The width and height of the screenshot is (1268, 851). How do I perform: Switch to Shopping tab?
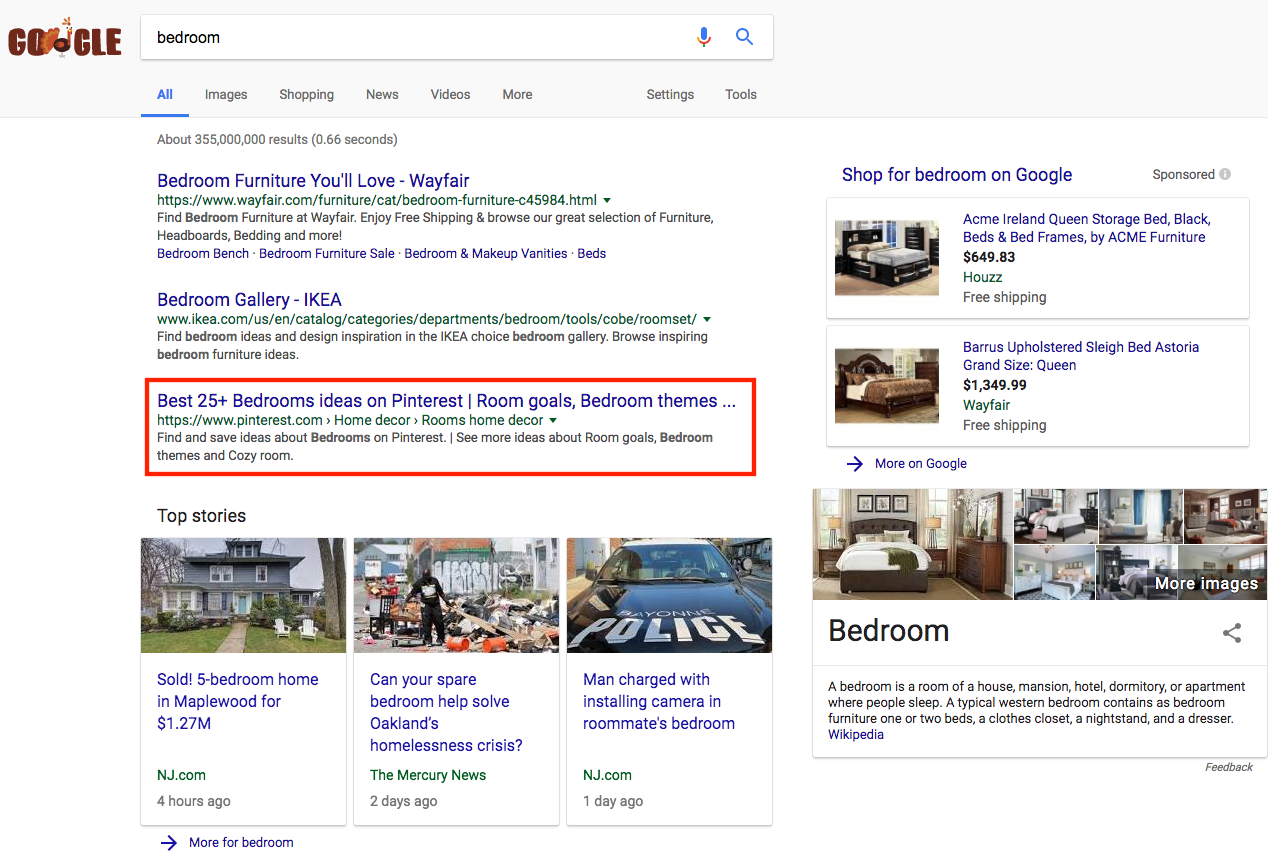[306, 94]
